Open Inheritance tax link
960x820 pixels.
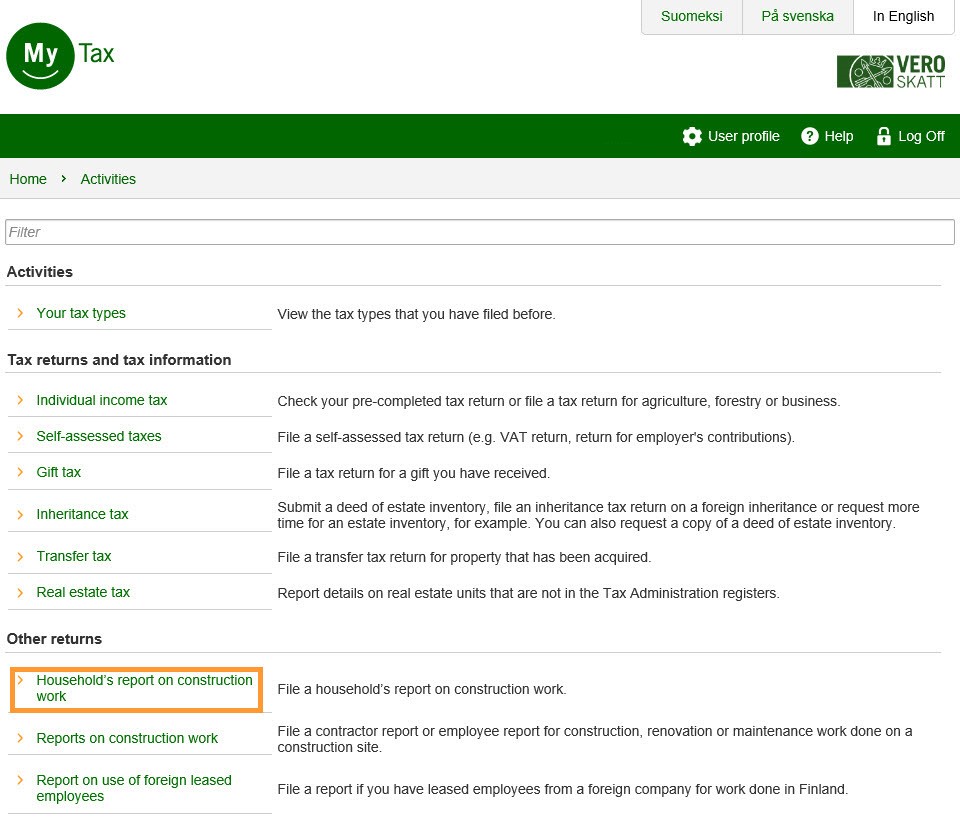(x=83, y=514)
